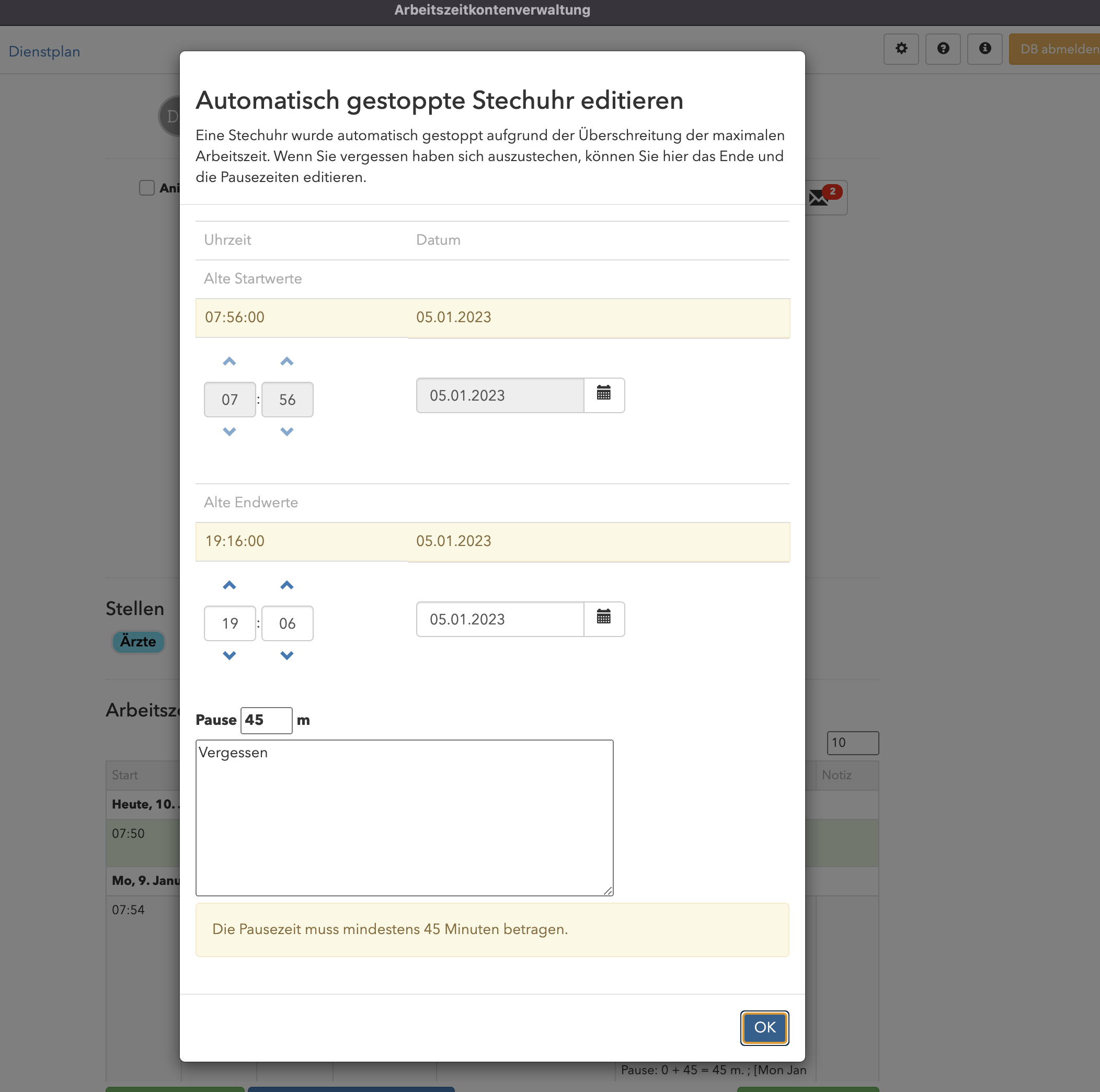Increase the end hour above 19
This screenshot has height=1092, width=1100.
point(230,585)
